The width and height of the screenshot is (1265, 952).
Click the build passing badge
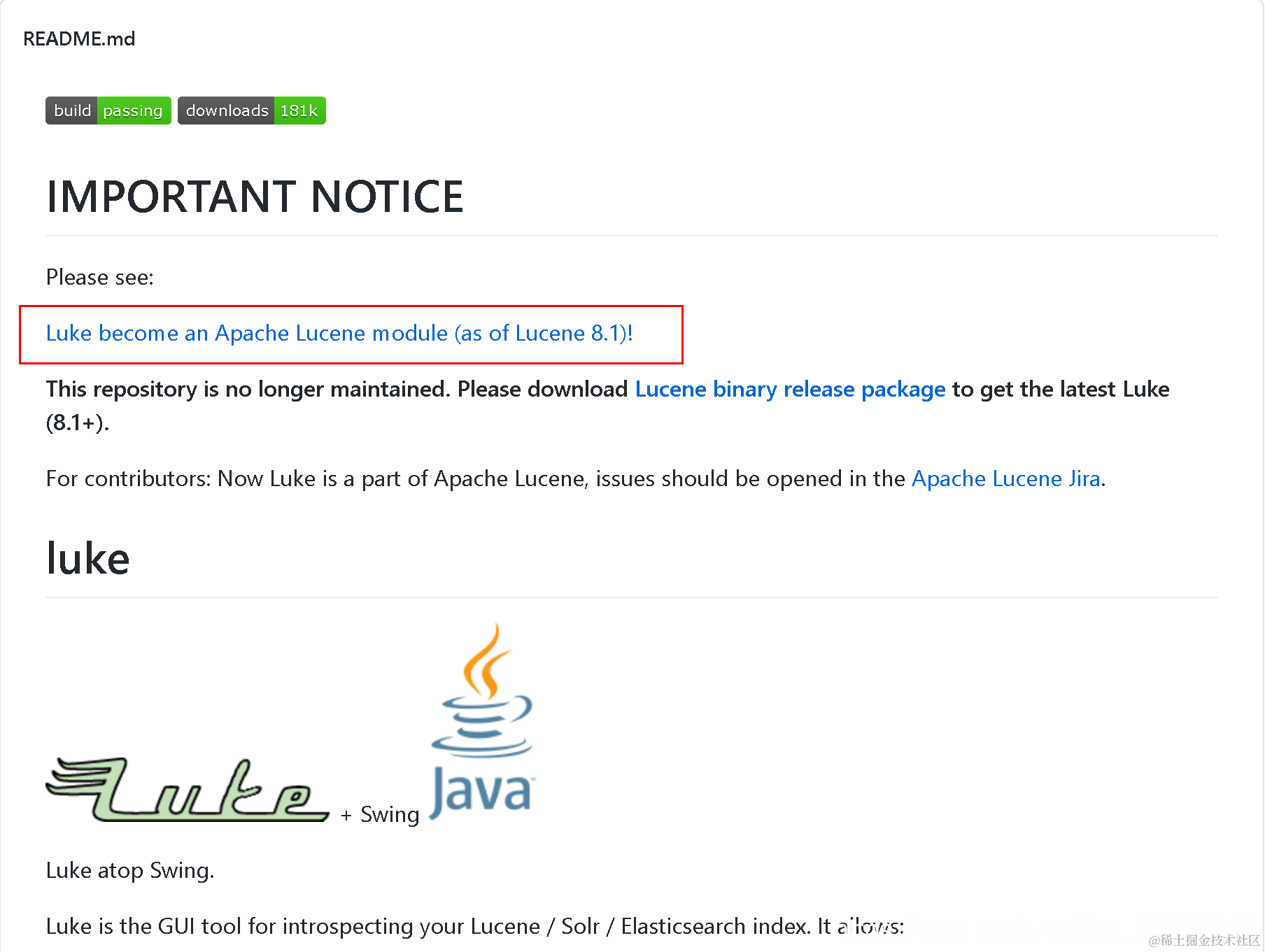click(x=108, y=111)
